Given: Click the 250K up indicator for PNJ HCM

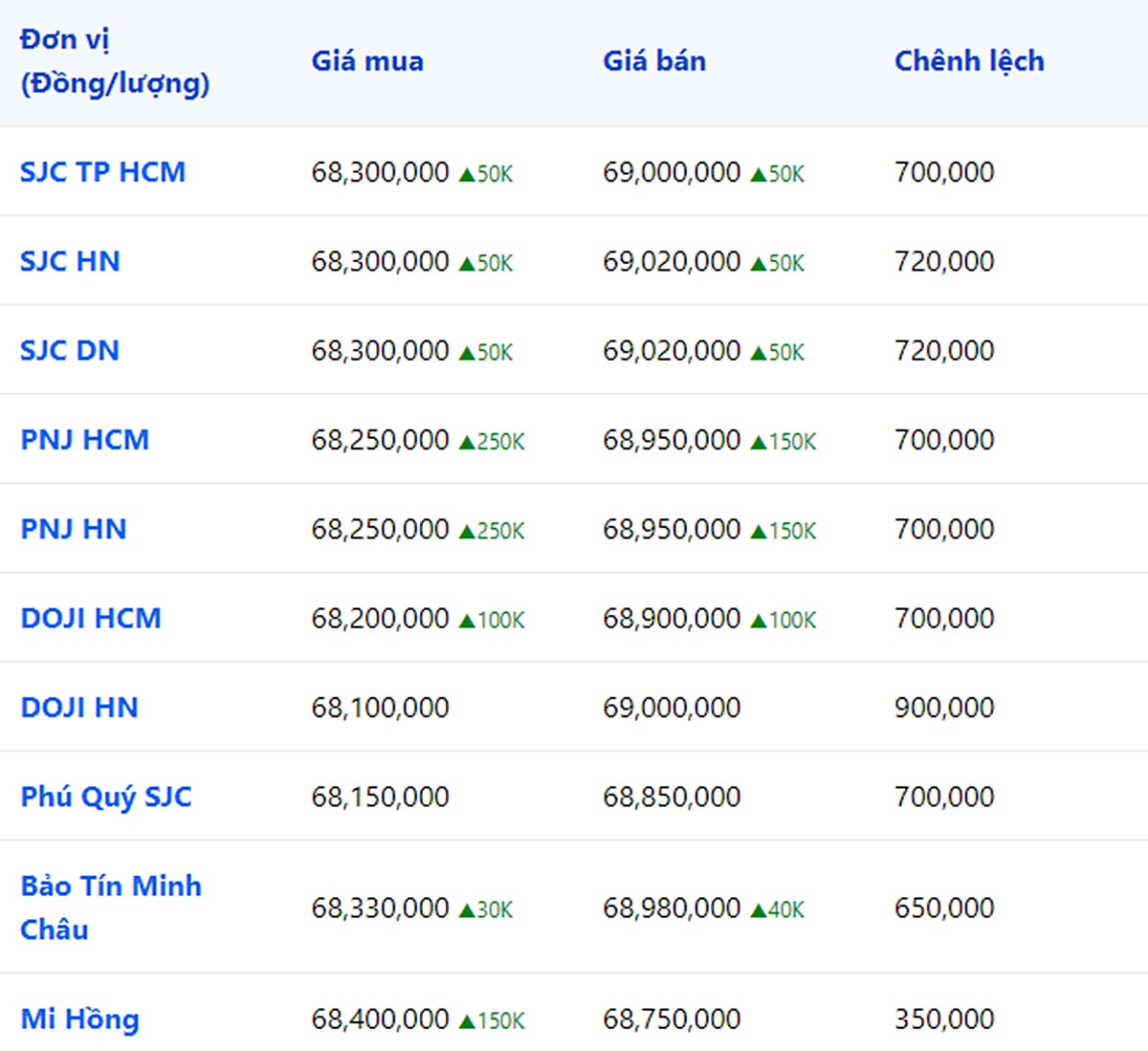Looking at the screenshot, I should [x=492, y=442].
